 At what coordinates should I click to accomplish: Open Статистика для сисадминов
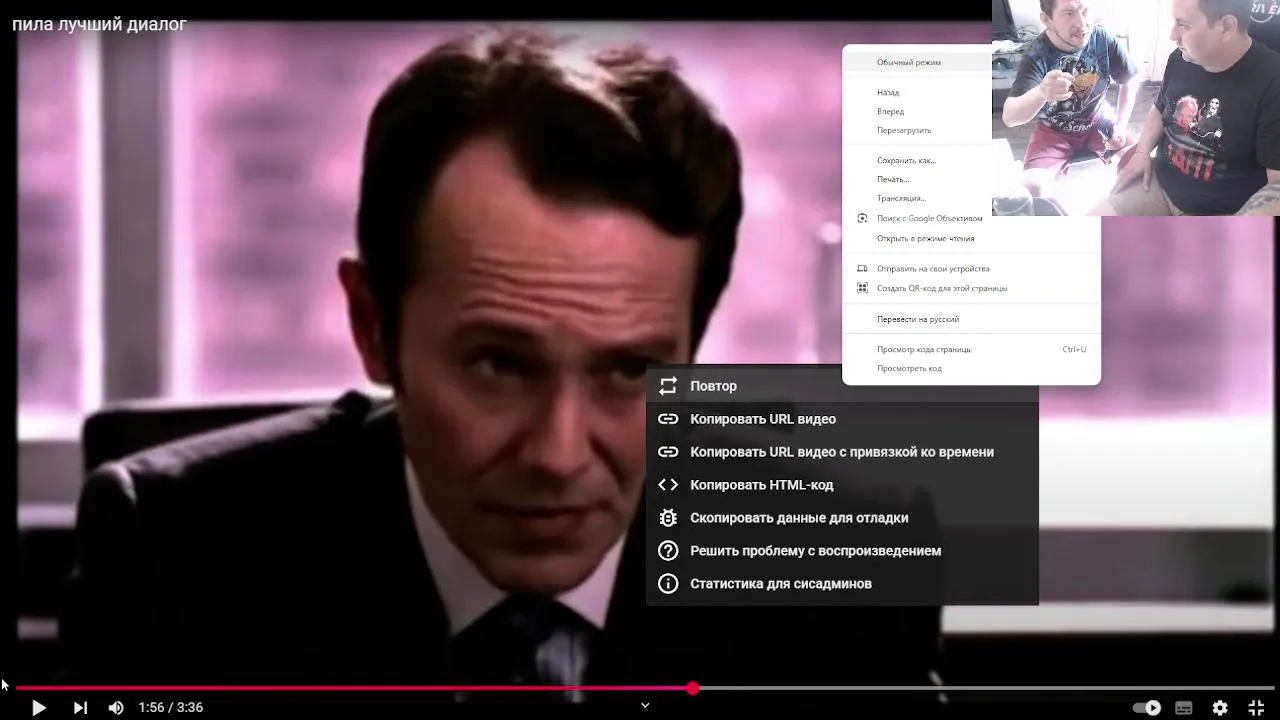(842, 584)
